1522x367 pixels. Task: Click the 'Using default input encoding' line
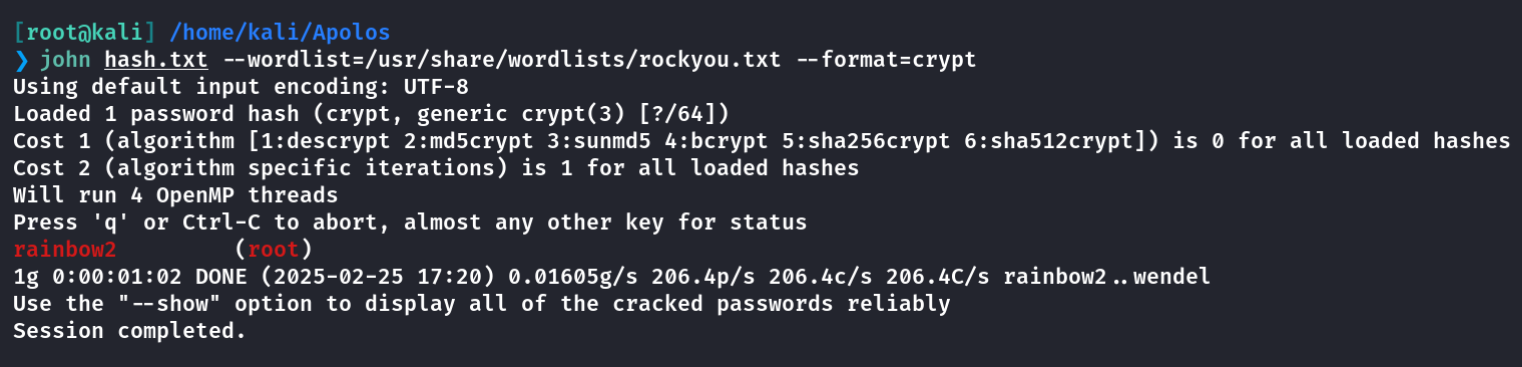click(x=241, y=87)
